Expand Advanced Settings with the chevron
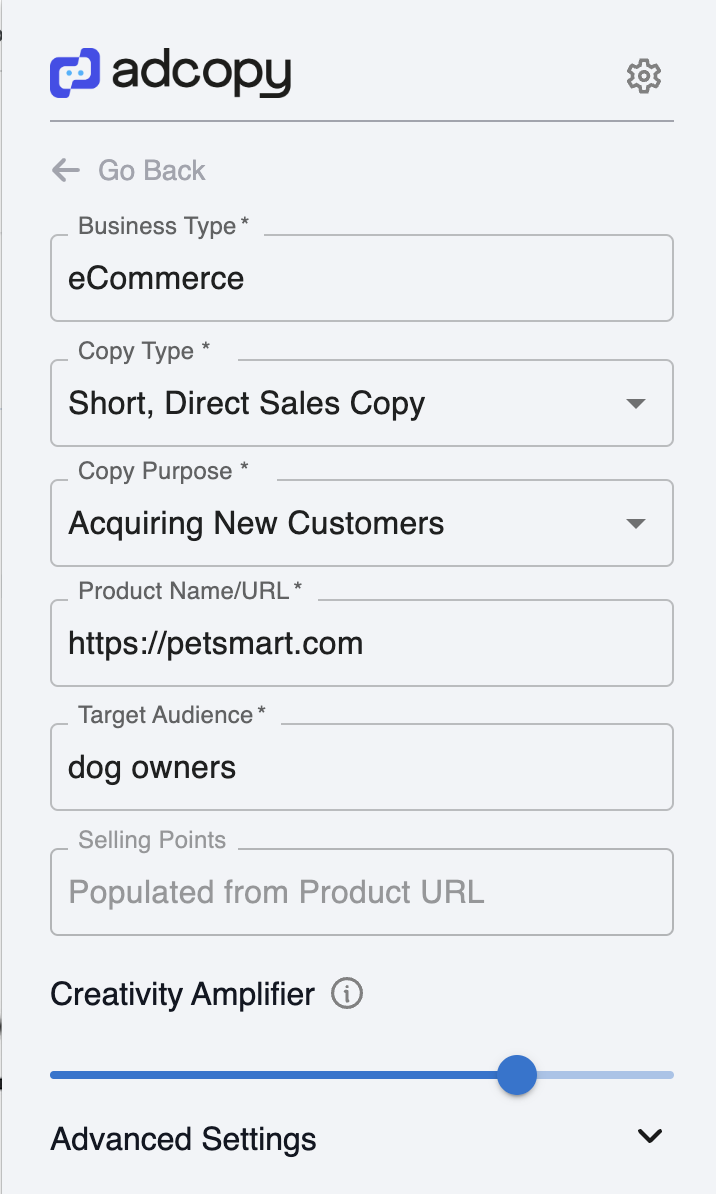 (x=650, y=1136)
